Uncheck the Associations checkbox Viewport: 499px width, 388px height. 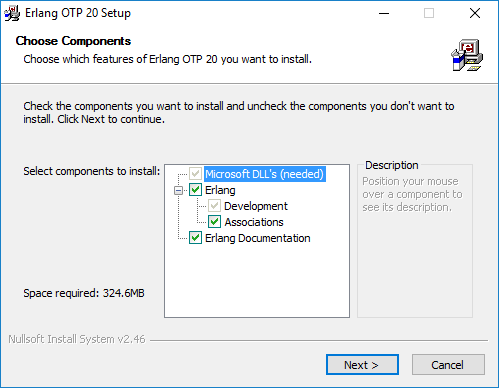[214, 222]
